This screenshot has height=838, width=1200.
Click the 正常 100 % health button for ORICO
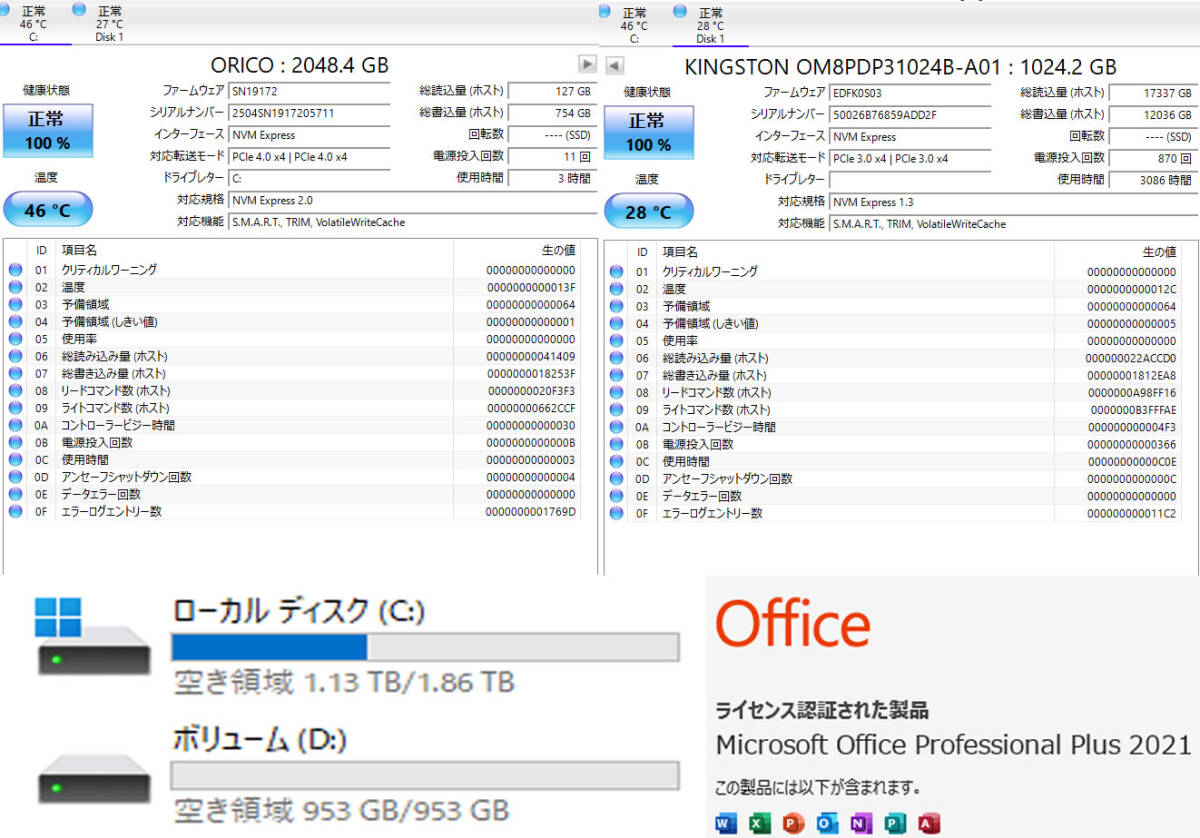pyautogui.click(x=47, y=130)
